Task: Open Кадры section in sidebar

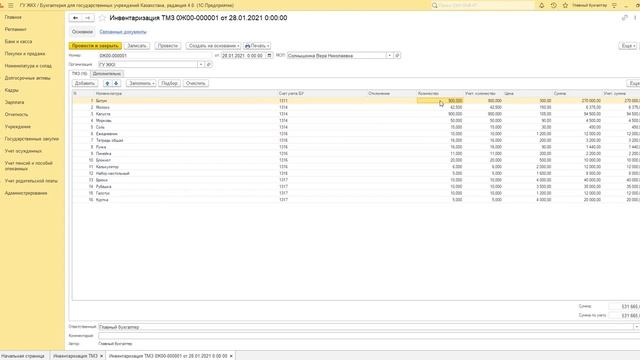Action: pos(12,90)
